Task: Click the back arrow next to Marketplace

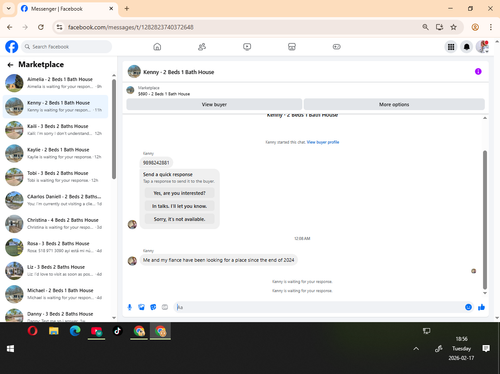Action: (x=10, y=65)
